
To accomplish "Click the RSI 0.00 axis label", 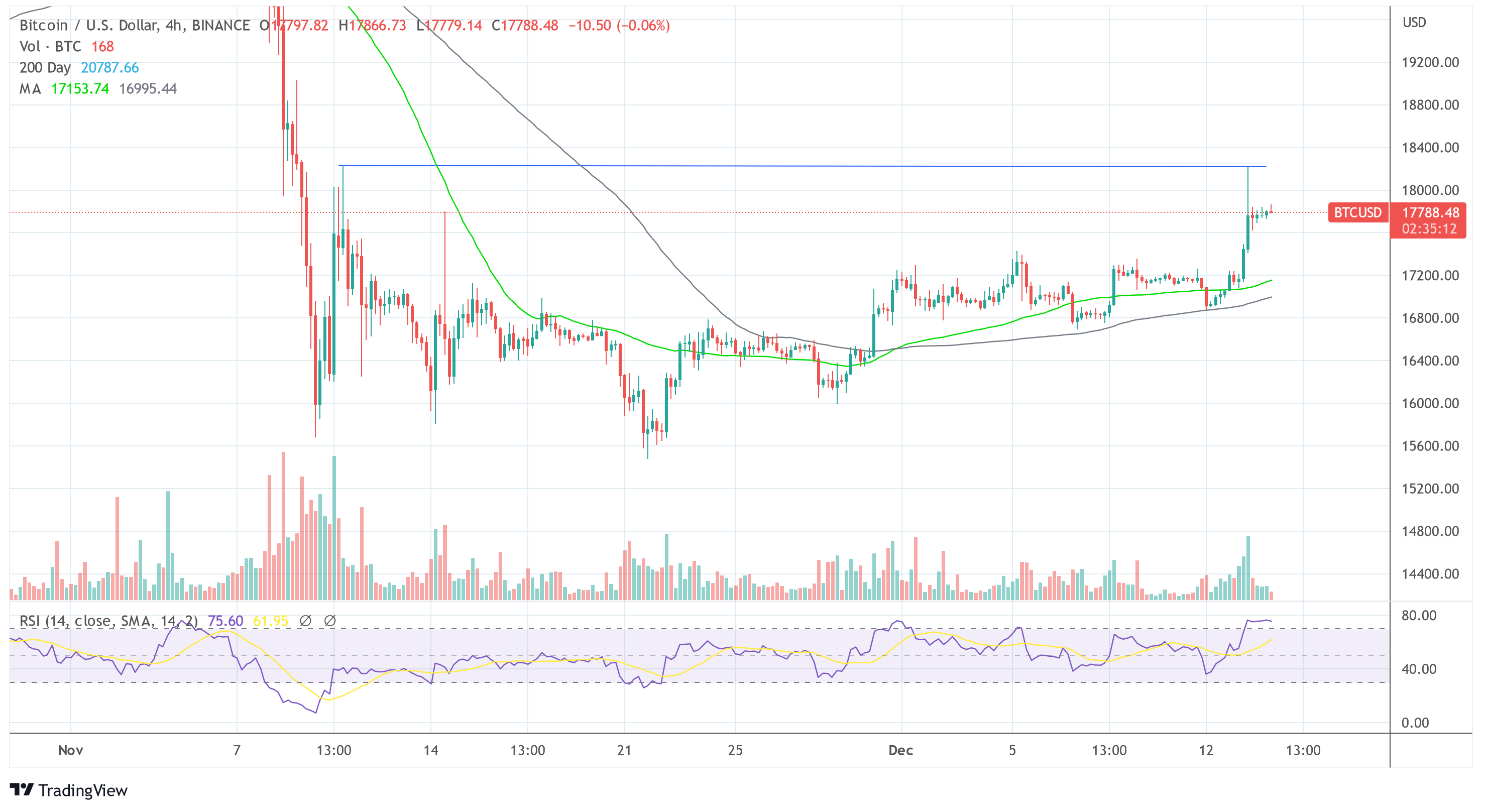I will 1415,723.
